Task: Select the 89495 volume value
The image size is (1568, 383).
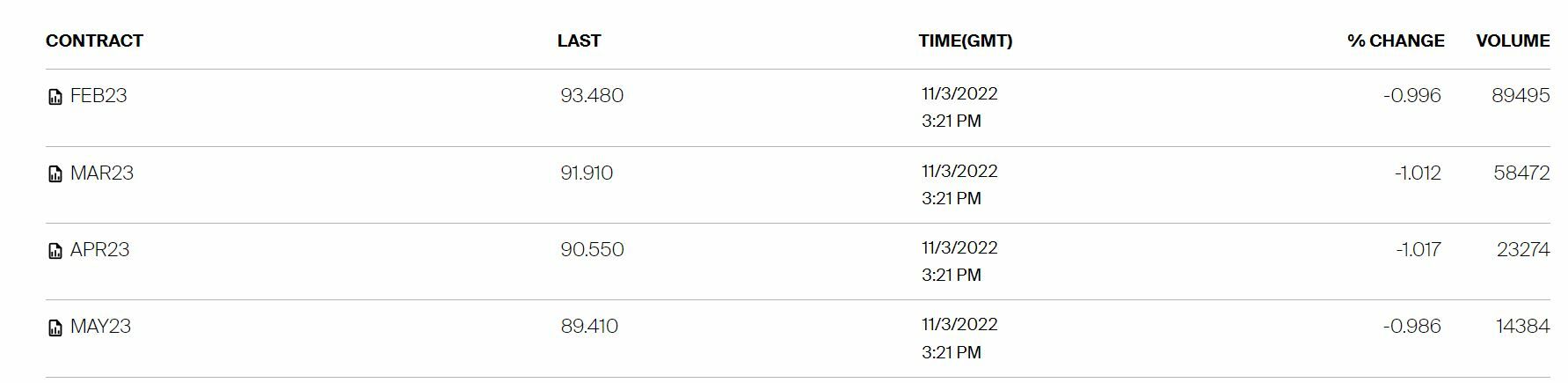Action: click(x=1520, y=95)
